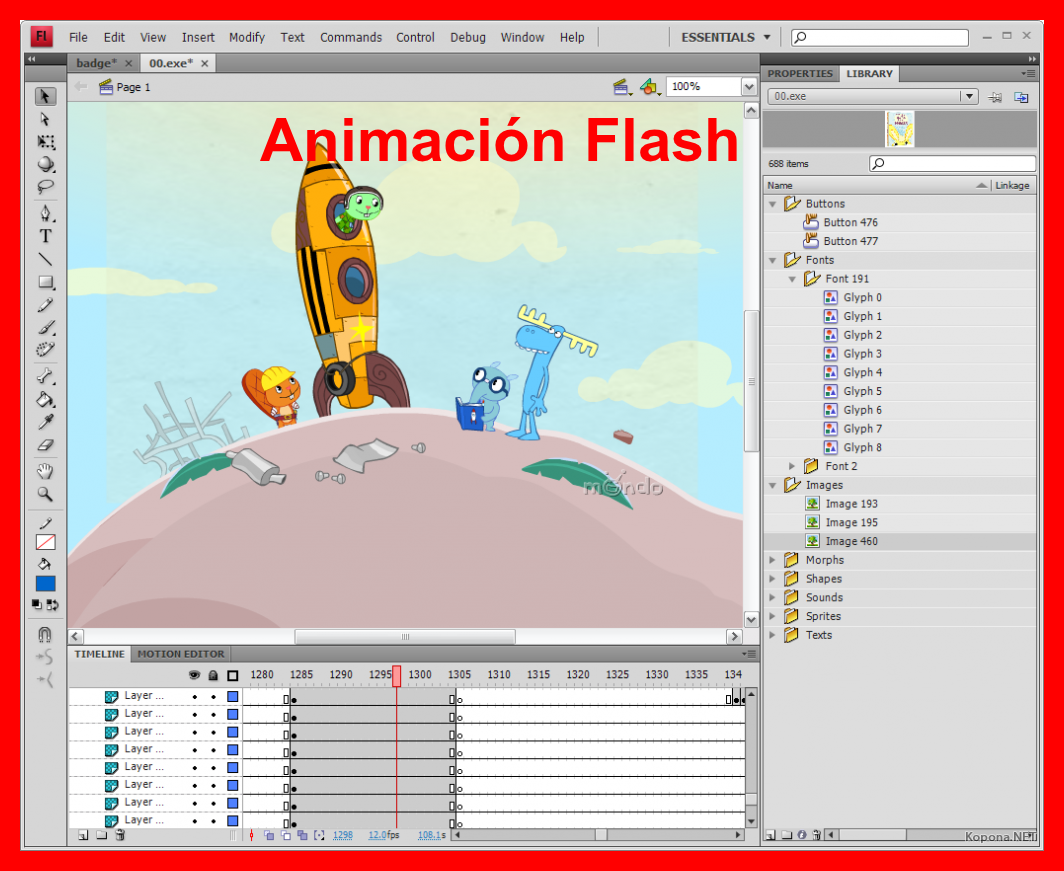Select the Eraser tool
Image resolution: width=1064 pixels, height=871 pixels.
[x=45, y=446]
